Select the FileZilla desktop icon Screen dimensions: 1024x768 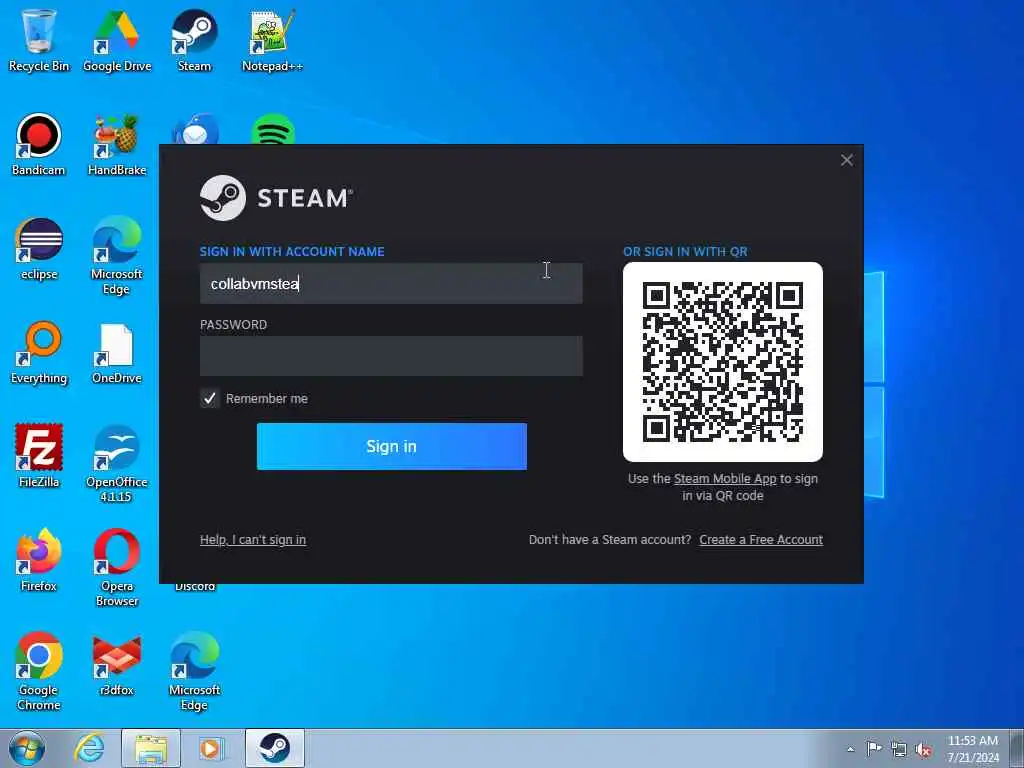click(39, 456)
